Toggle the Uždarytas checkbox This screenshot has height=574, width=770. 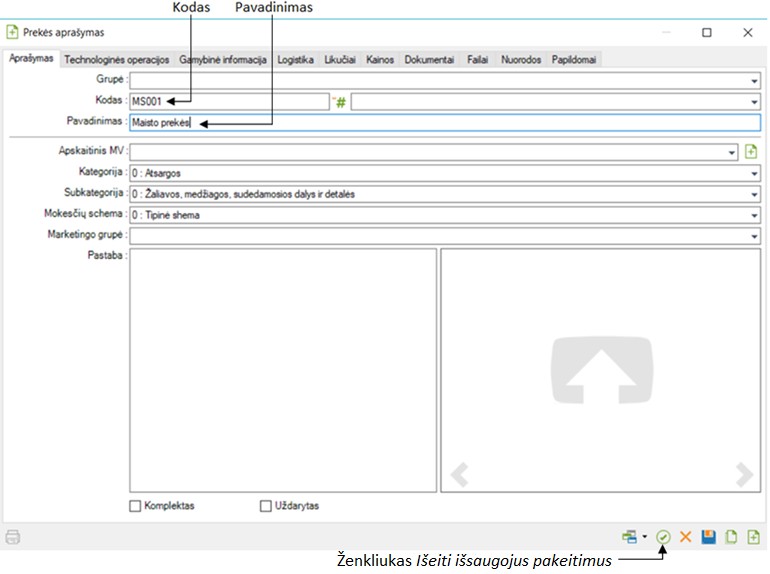266,506
